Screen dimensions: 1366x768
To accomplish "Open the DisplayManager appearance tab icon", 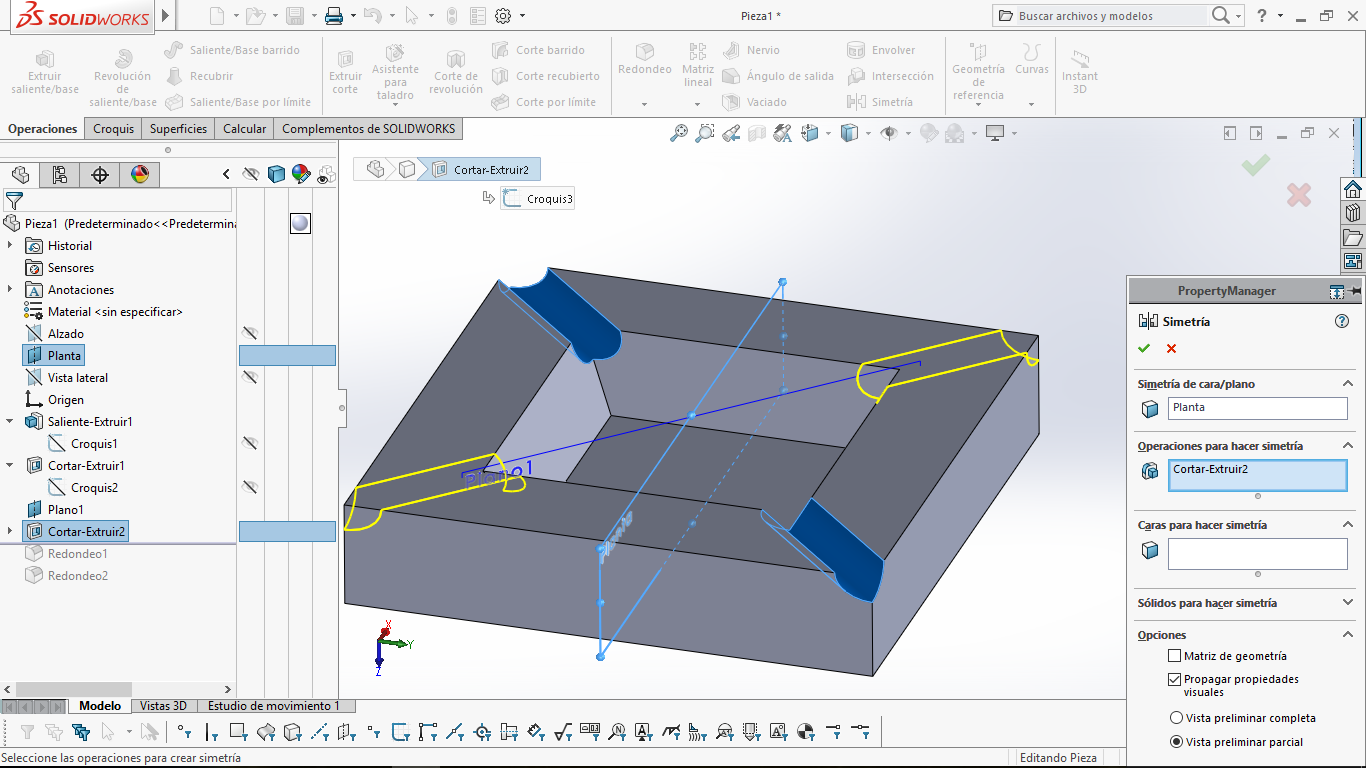I will (140, 175).
